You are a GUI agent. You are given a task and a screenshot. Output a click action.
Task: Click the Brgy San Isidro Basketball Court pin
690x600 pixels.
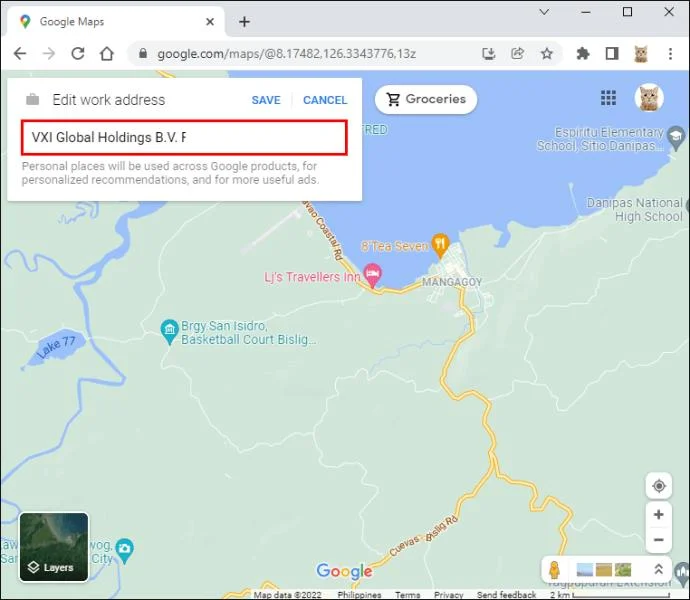(169, 331)
